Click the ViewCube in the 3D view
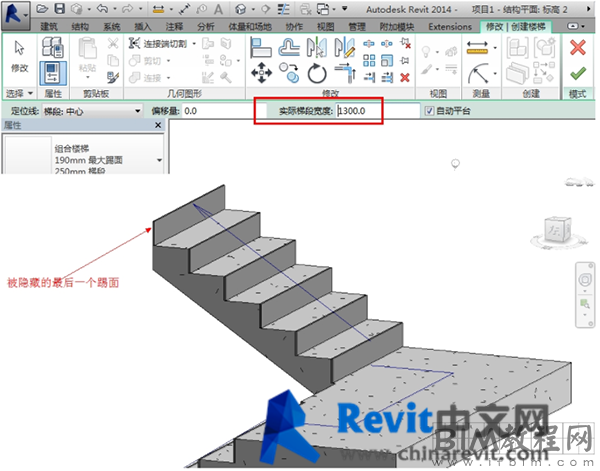Screen dimensions: 600x471 [x=557, y=231]
